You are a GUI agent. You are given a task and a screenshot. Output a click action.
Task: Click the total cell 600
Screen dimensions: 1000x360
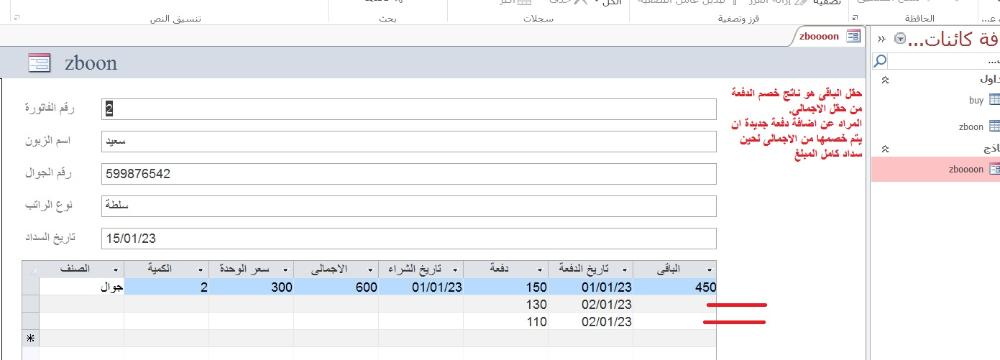tap(336, 287)
